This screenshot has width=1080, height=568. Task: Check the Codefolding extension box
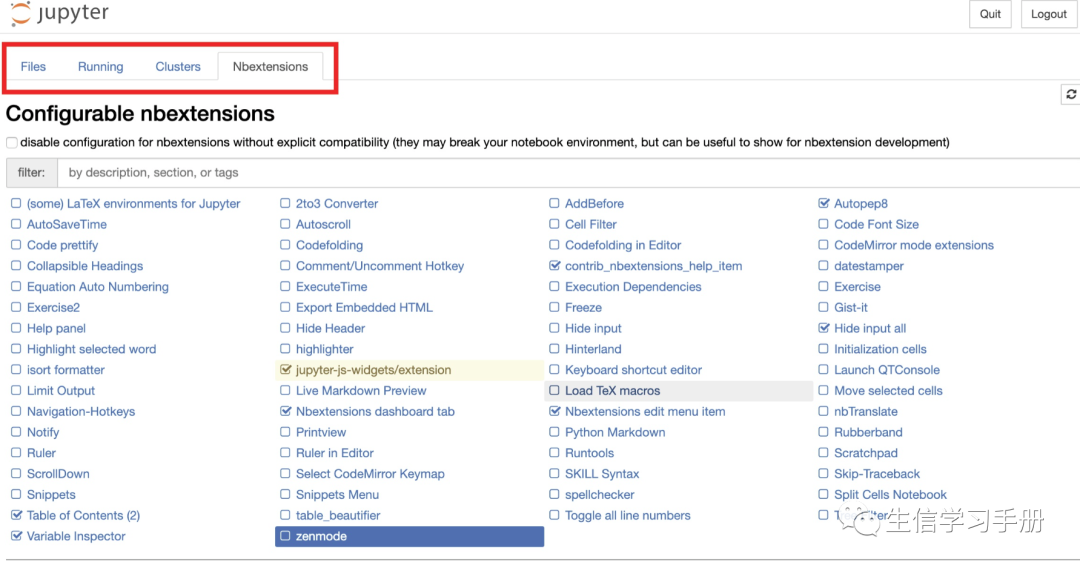point(285,245)
